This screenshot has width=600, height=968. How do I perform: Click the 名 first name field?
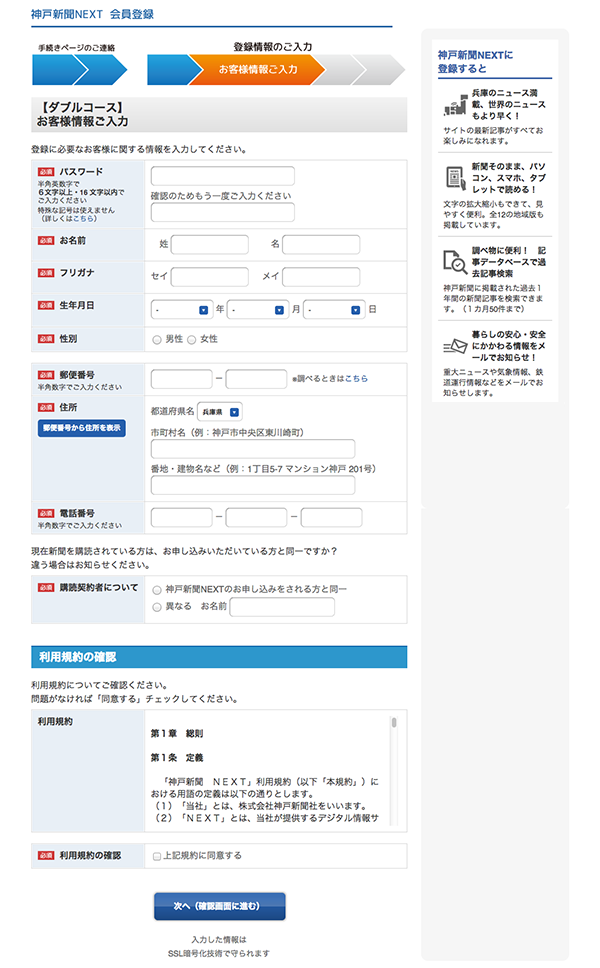point(321,244)
